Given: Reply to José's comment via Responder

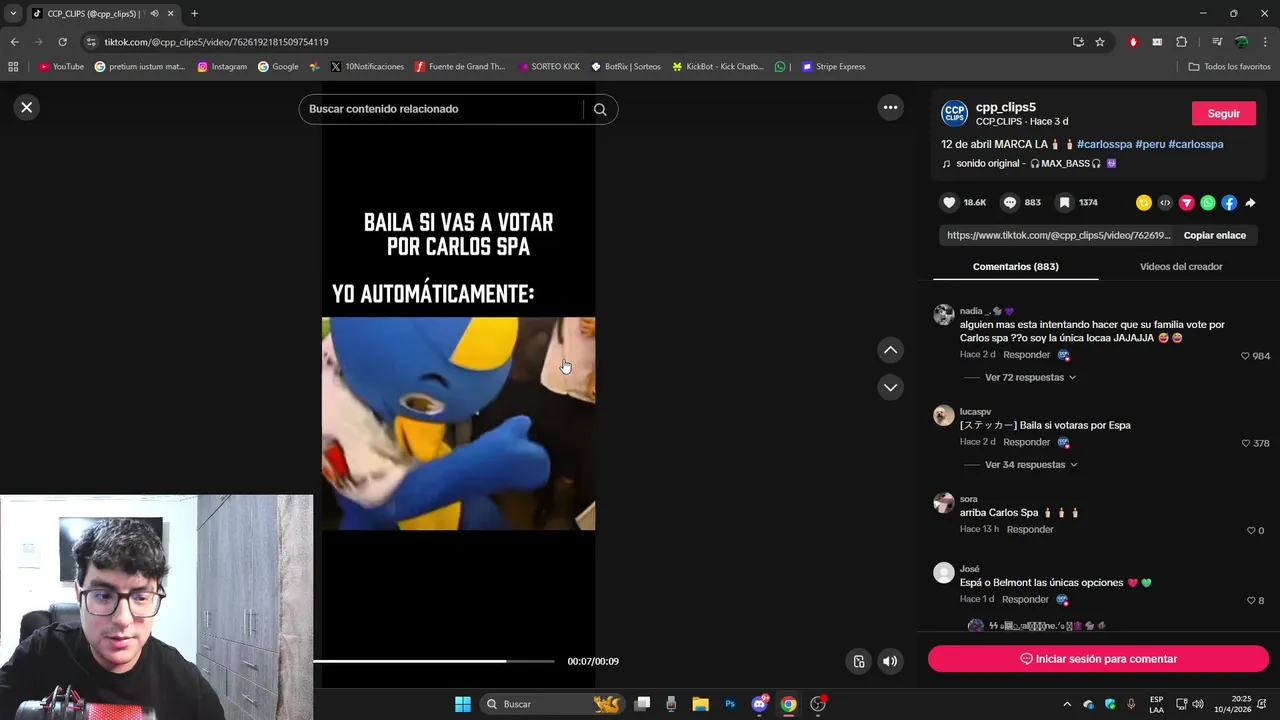Looking at the screenshot, I should point(1026,600).
